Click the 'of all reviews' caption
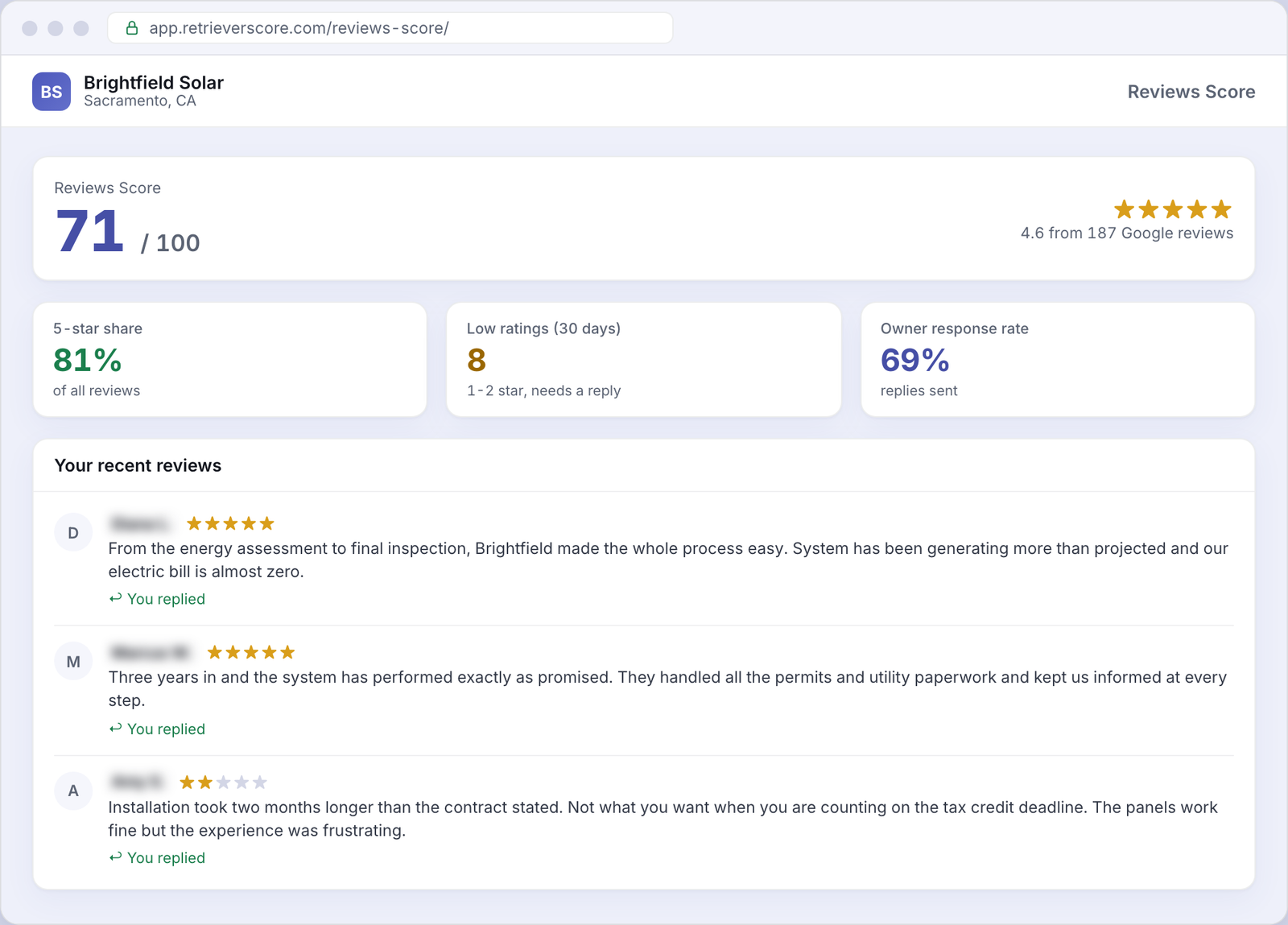The height and width of the screenshot is (925, 1288). tap(97, 391)
